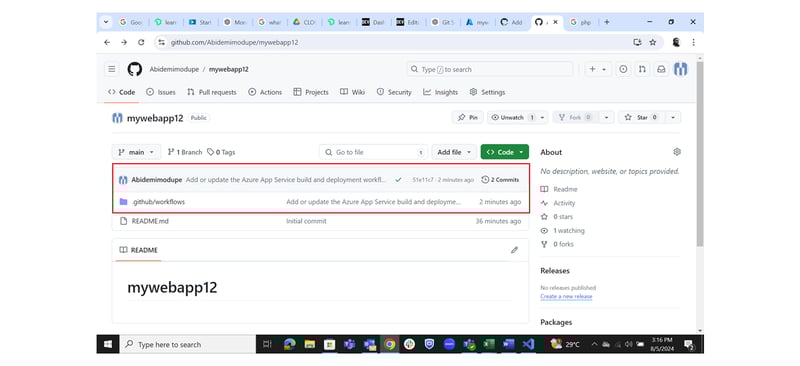Click the Abidemimodupe commit author avatar
The height and width of the screenshot is (366, 800).
pyautogui.click(x=123, y=180)
